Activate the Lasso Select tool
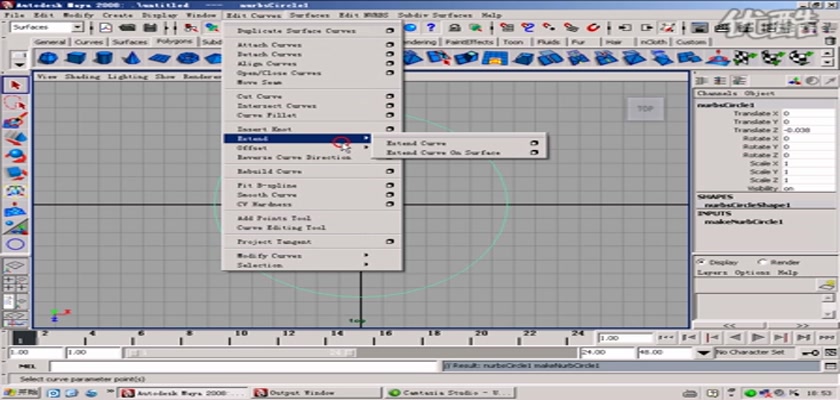 point(16,103)
